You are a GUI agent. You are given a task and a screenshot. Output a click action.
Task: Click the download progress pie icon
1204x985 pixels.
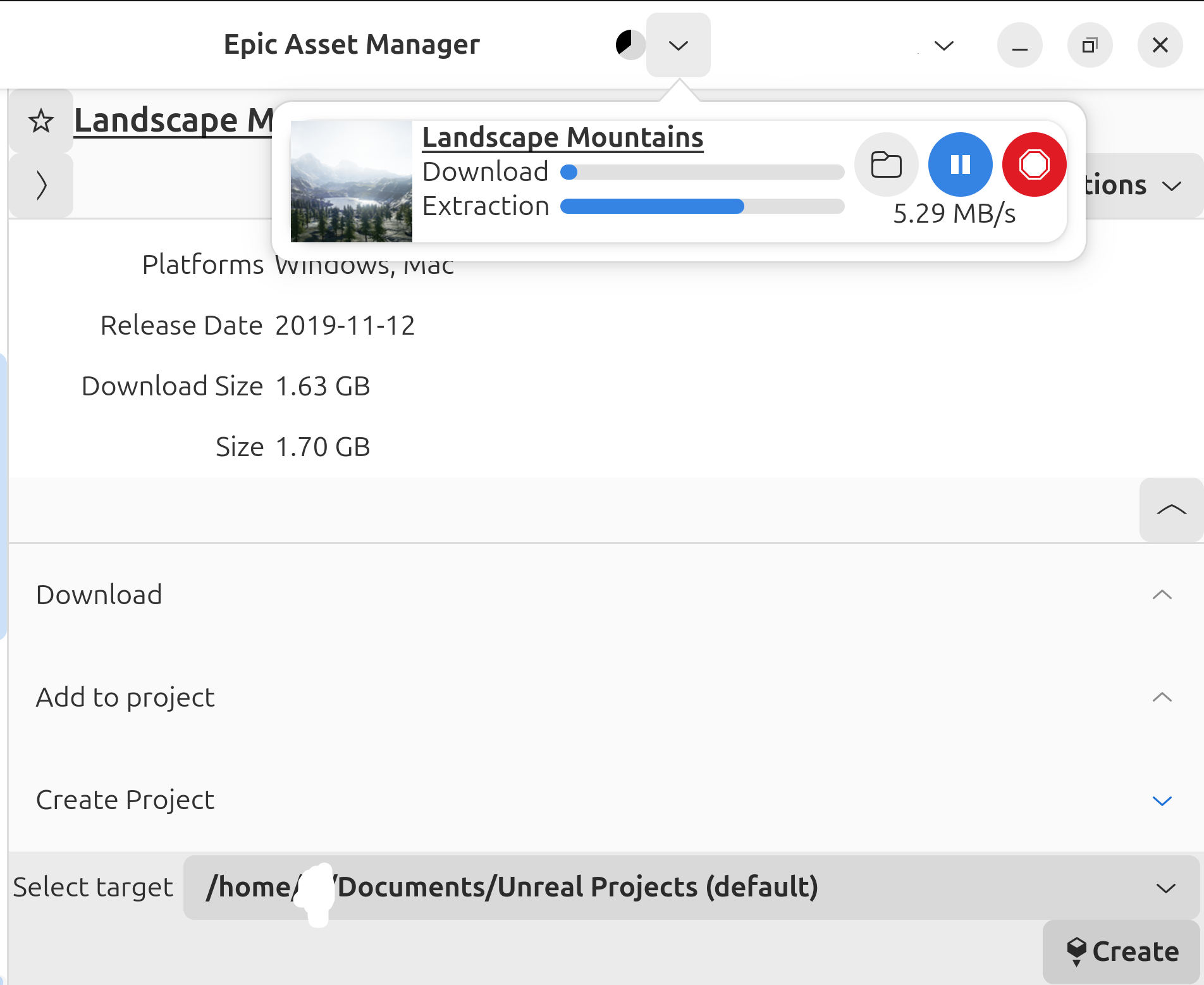click(x=630, y=45)
